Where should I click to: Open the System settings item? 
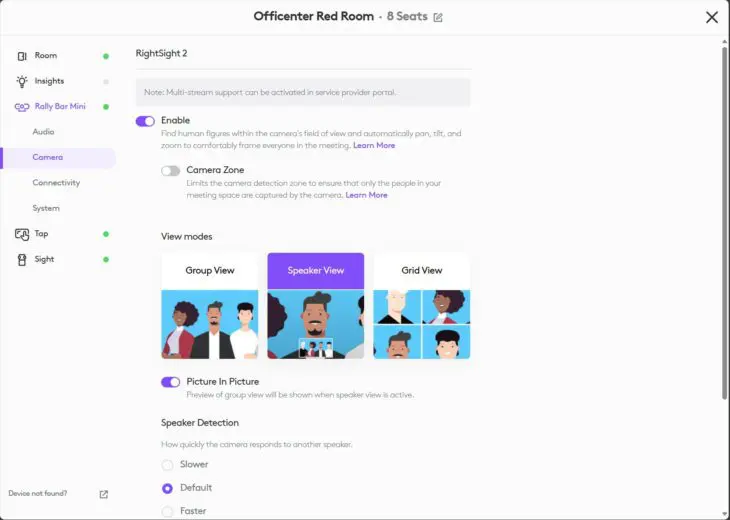[x=46, y=208]
